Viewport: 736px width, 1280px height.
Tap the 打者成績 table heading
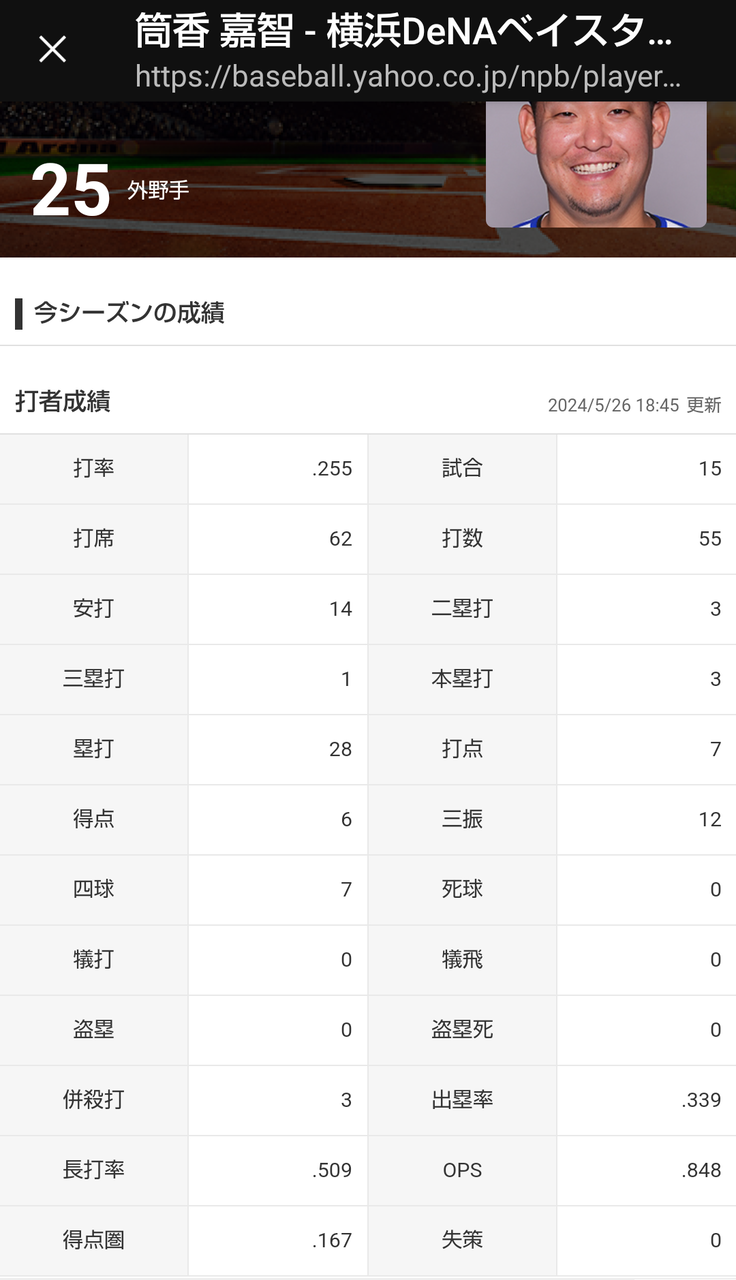point(63,402)
